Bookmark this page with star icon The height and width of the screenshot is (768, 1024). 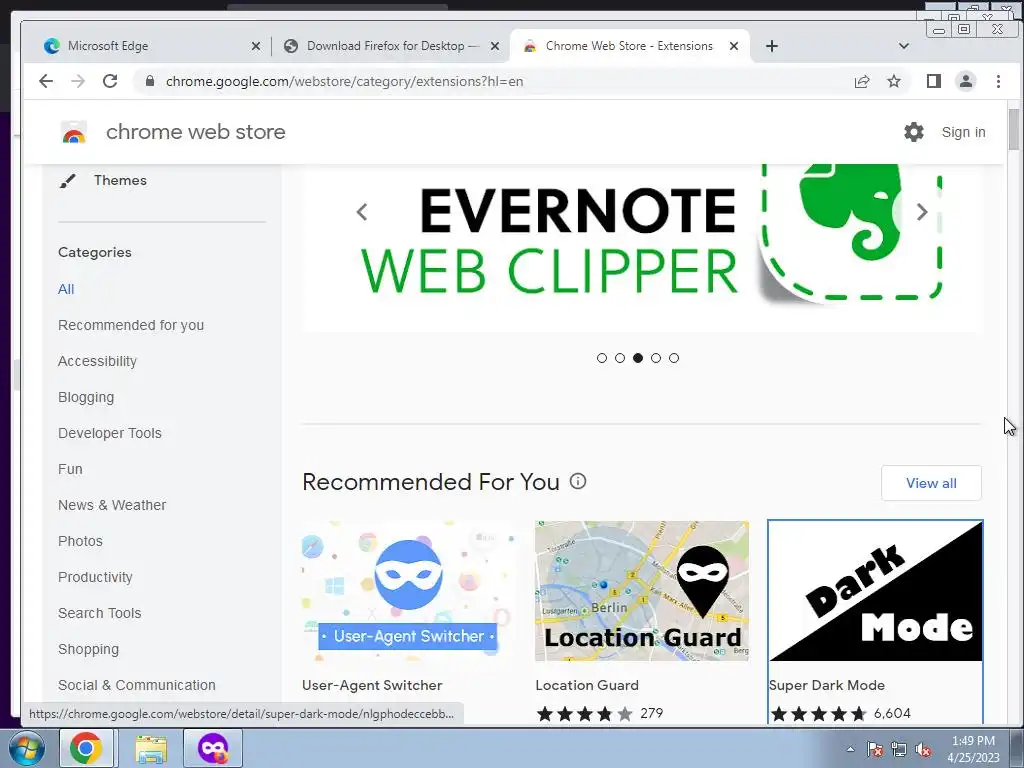pyautogui.click(x=893, y=81)
